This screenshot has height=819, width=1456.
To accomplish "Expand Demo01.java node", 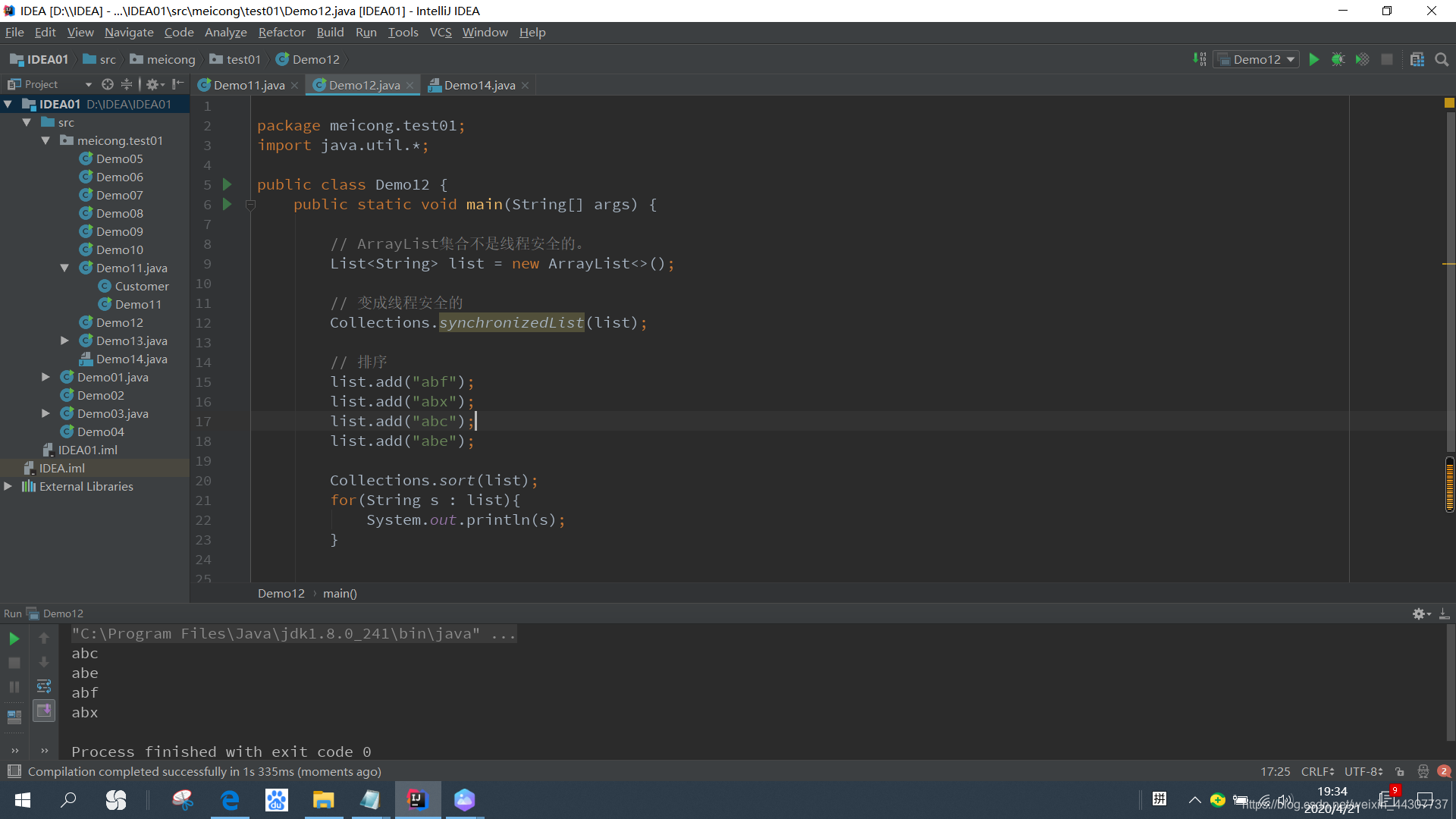I will [46, 377].
